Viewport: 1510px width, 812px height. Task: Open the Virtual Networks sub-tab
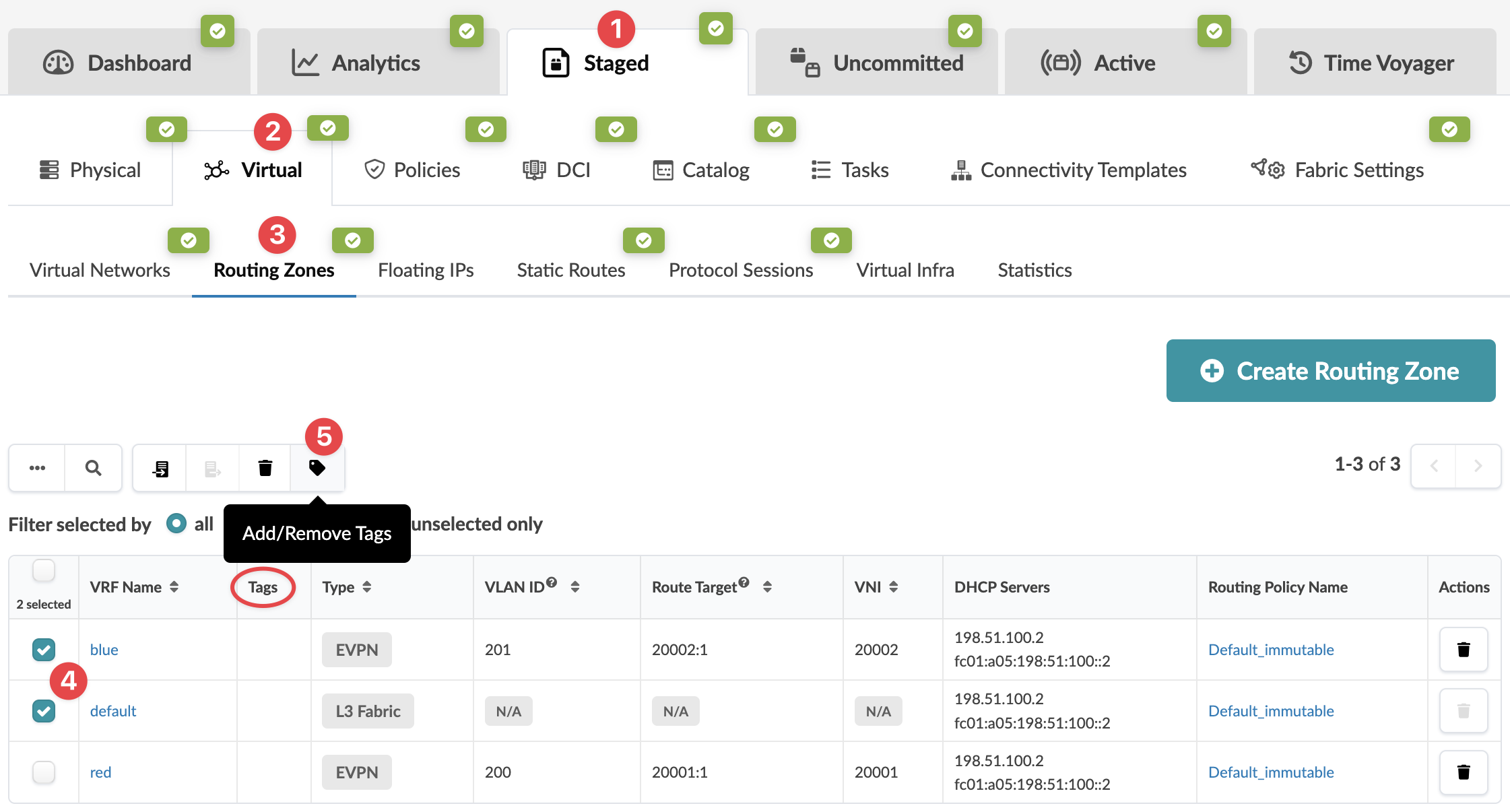click(x=100, y=270)
